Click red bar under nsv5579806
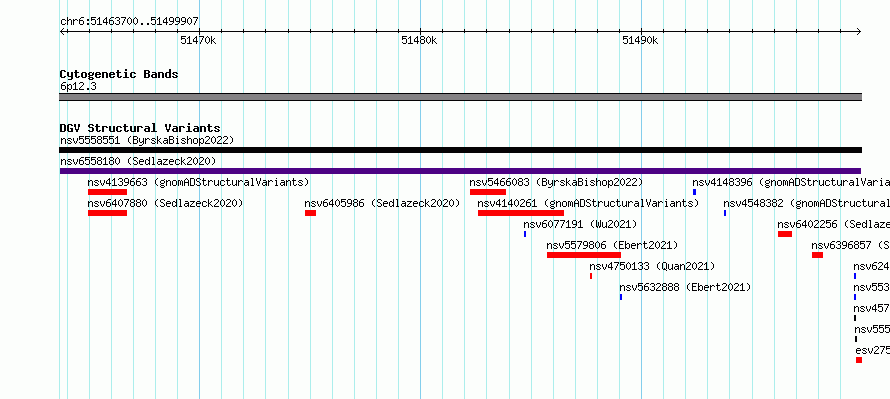 point(584,255)
